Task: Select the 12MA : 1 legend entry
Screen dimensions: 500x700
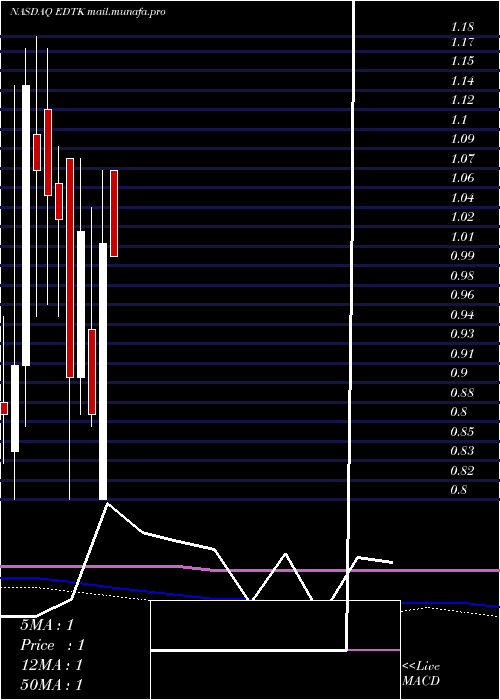Action: point(52,665)
